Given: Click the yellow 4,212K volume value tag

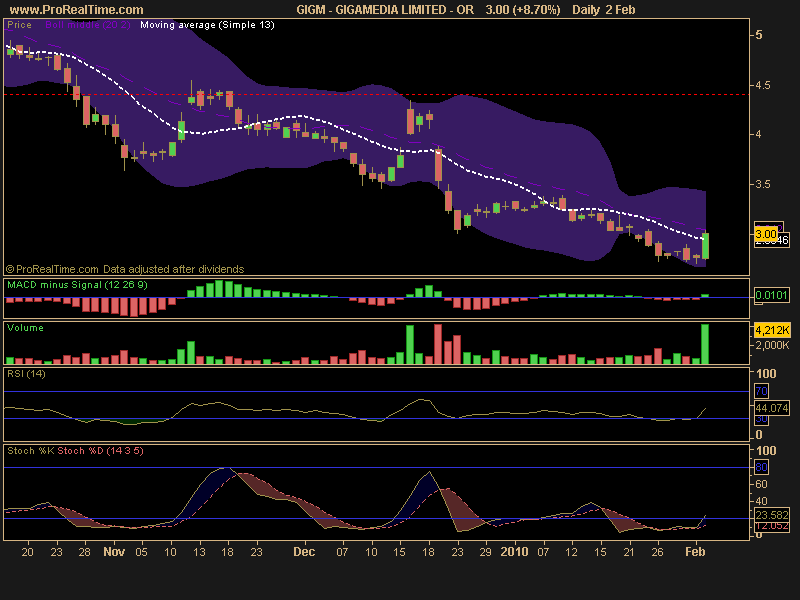Looking at the screenshot, I should (772, 330).
